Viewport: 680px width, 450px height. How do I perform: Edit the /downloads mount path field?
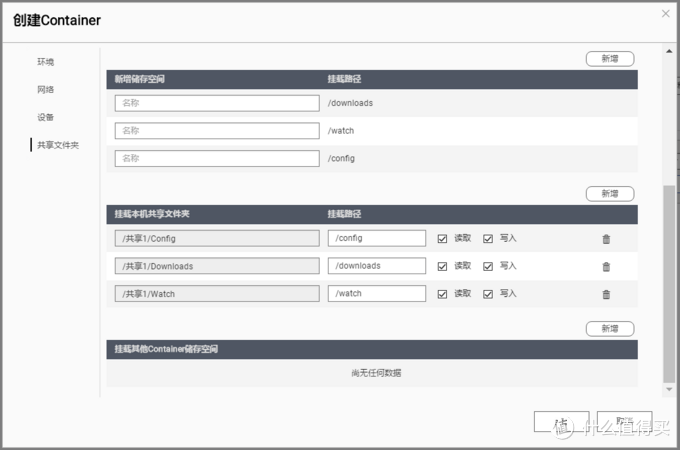[377, 266]
